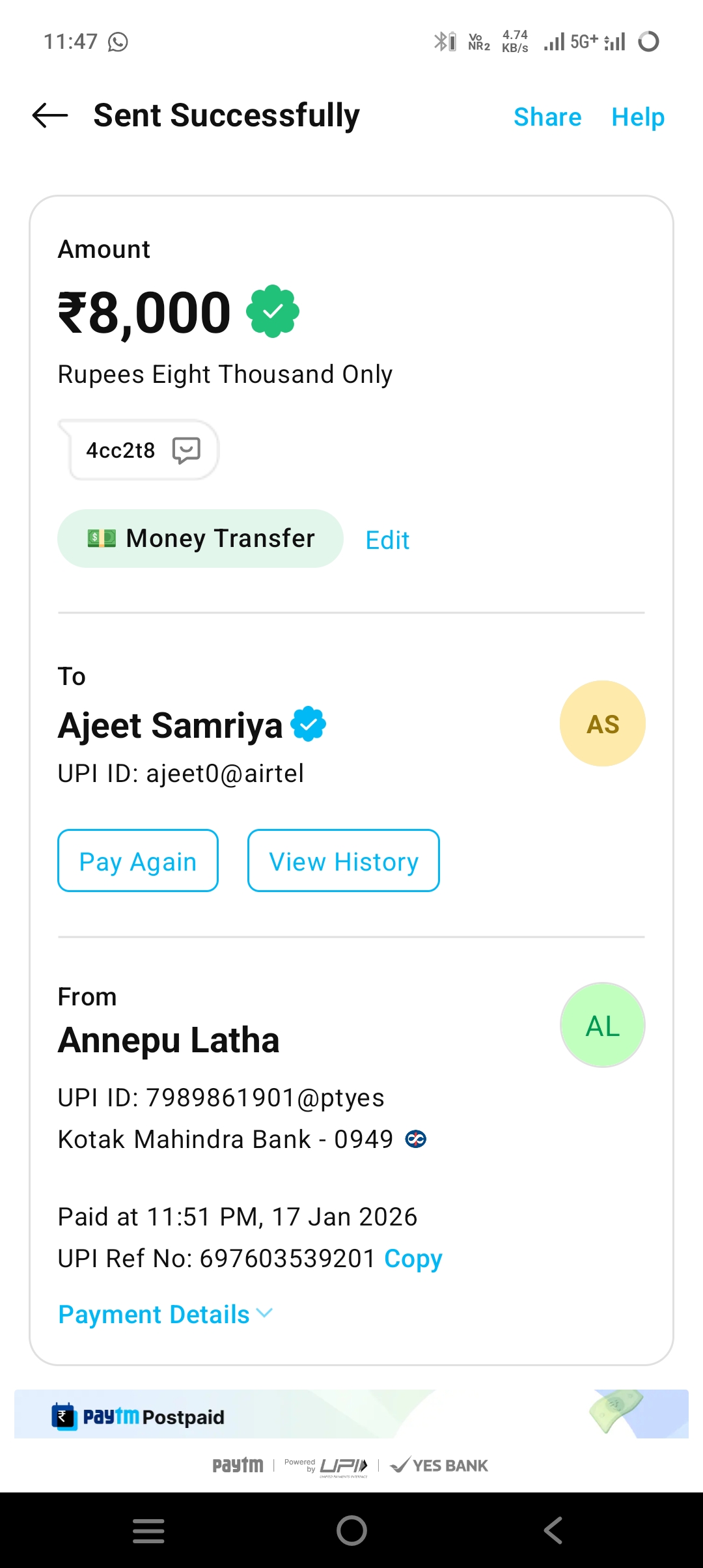Open the Paytm Postpaid banner

351,1414
